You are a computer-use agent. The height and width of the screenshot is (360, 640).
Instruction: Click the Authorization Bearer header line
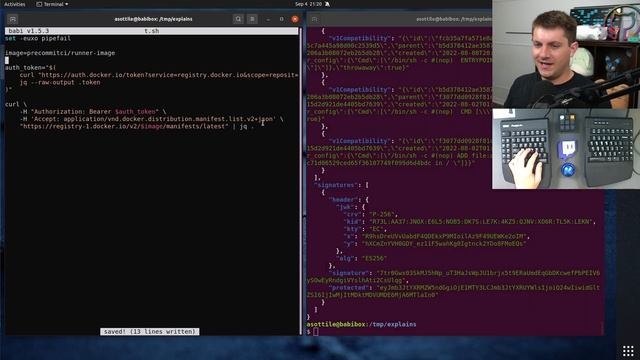click(93, 112)
